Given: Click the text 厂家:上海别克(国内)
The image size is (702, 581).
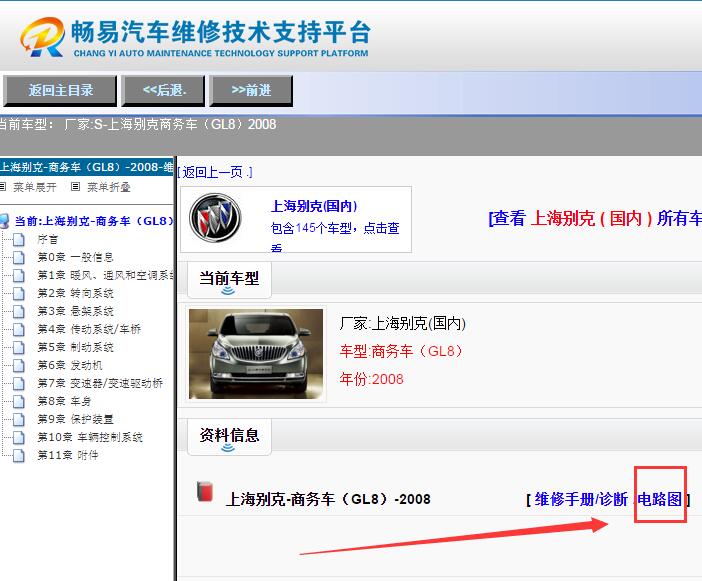Looking at the screenshot, I should click(402, 323).
